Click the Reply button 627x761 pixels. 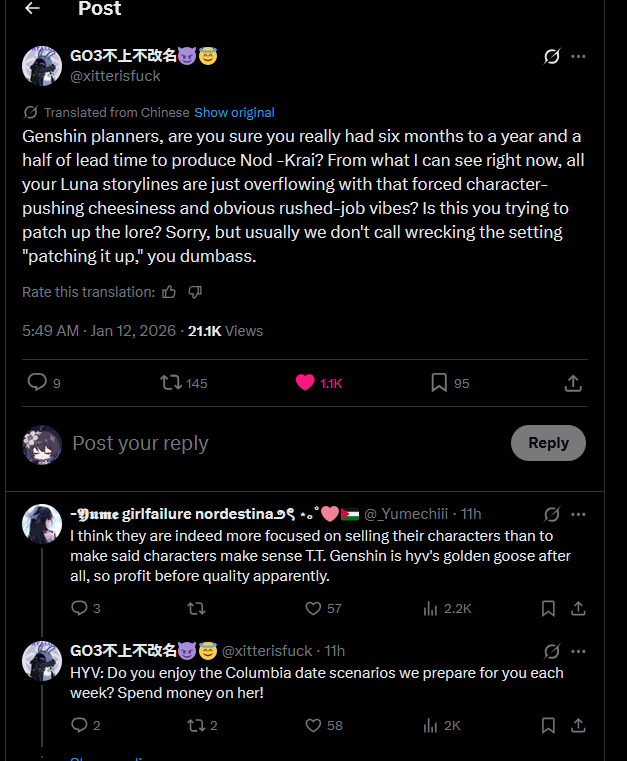pos(548,443)
